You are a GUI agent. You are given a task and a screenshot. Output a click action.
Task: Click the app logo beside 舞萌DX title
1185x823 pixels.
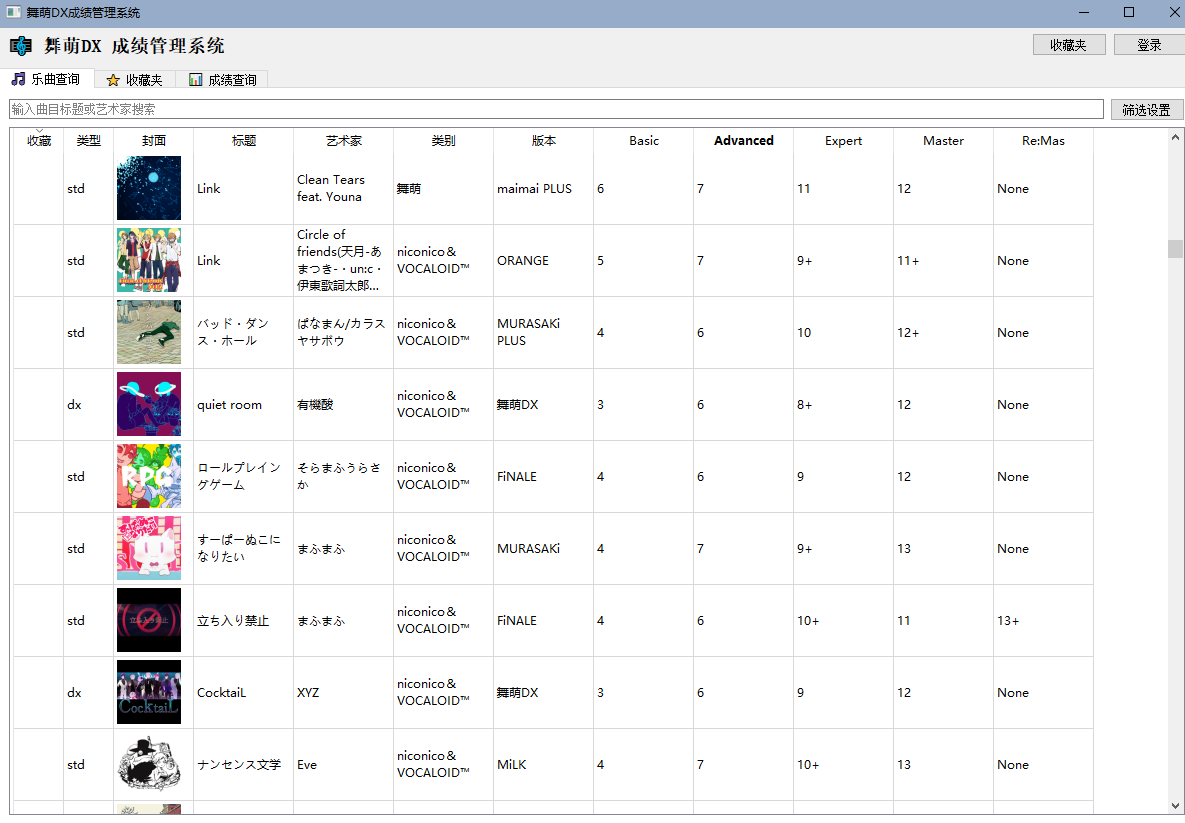pos(20,46)
